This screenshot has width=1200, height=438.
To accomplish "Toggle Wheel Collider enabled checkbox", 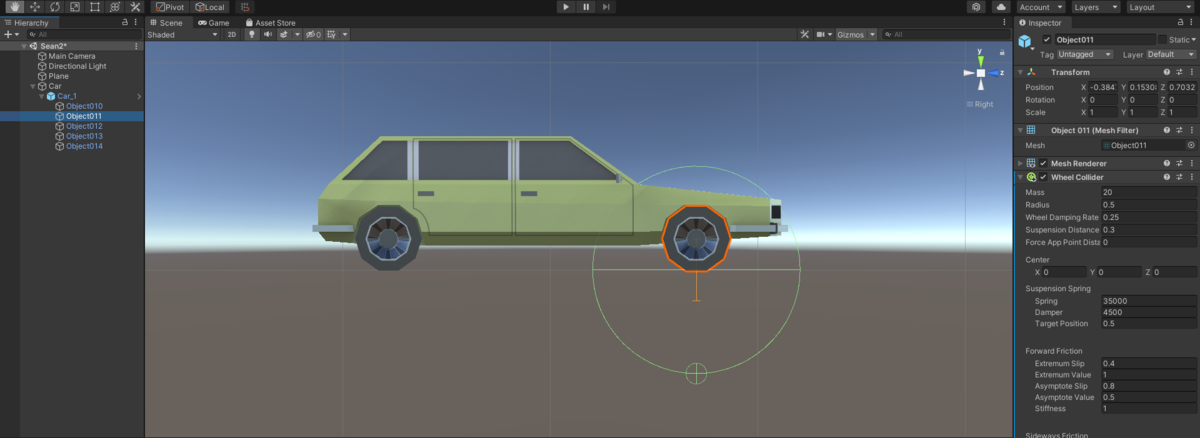I will [1043, 177].
